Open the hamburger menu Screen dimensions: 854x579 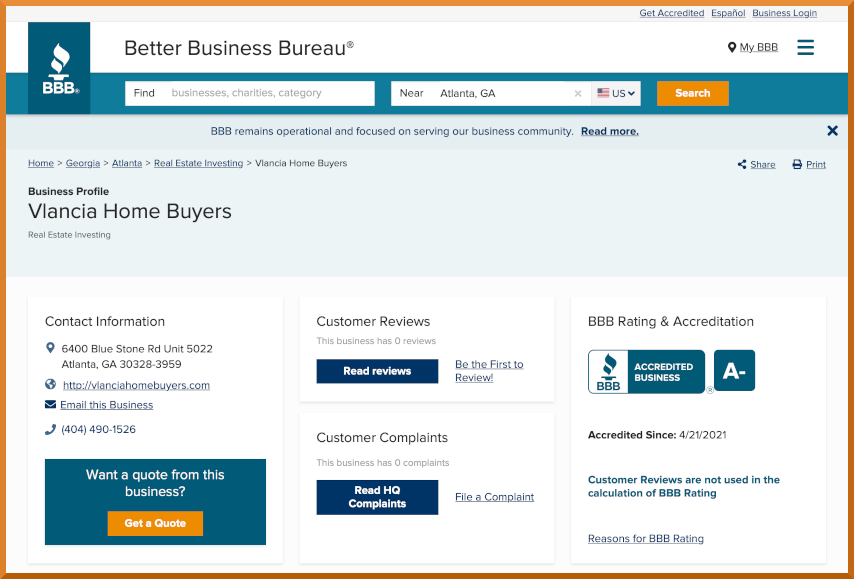click(806, 47)
